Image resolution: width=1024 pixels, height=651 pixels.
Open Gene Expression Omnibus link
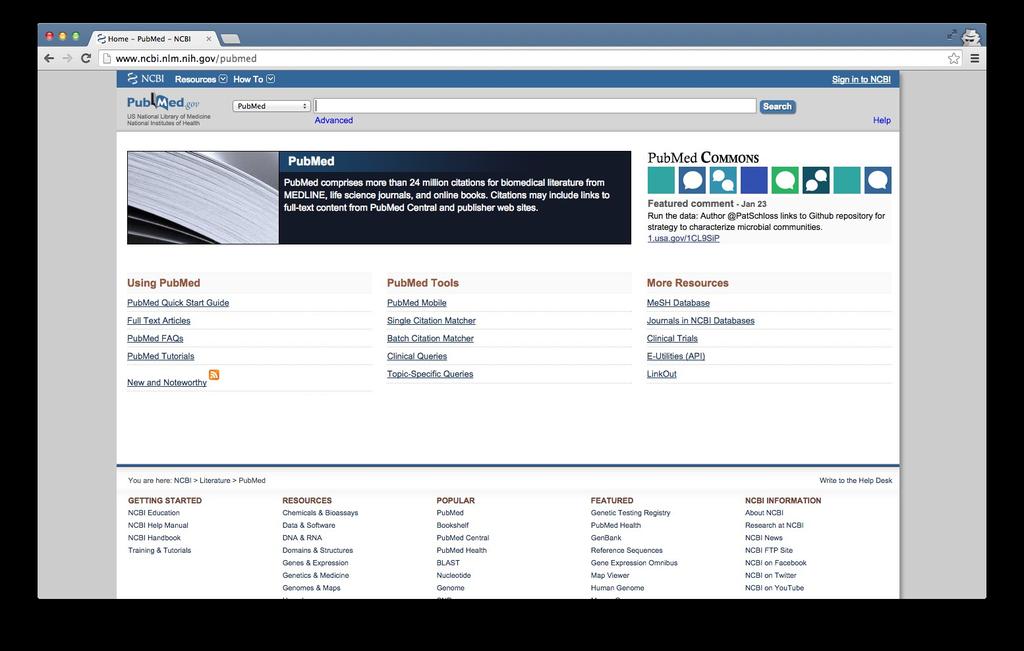tap(634, 563)
